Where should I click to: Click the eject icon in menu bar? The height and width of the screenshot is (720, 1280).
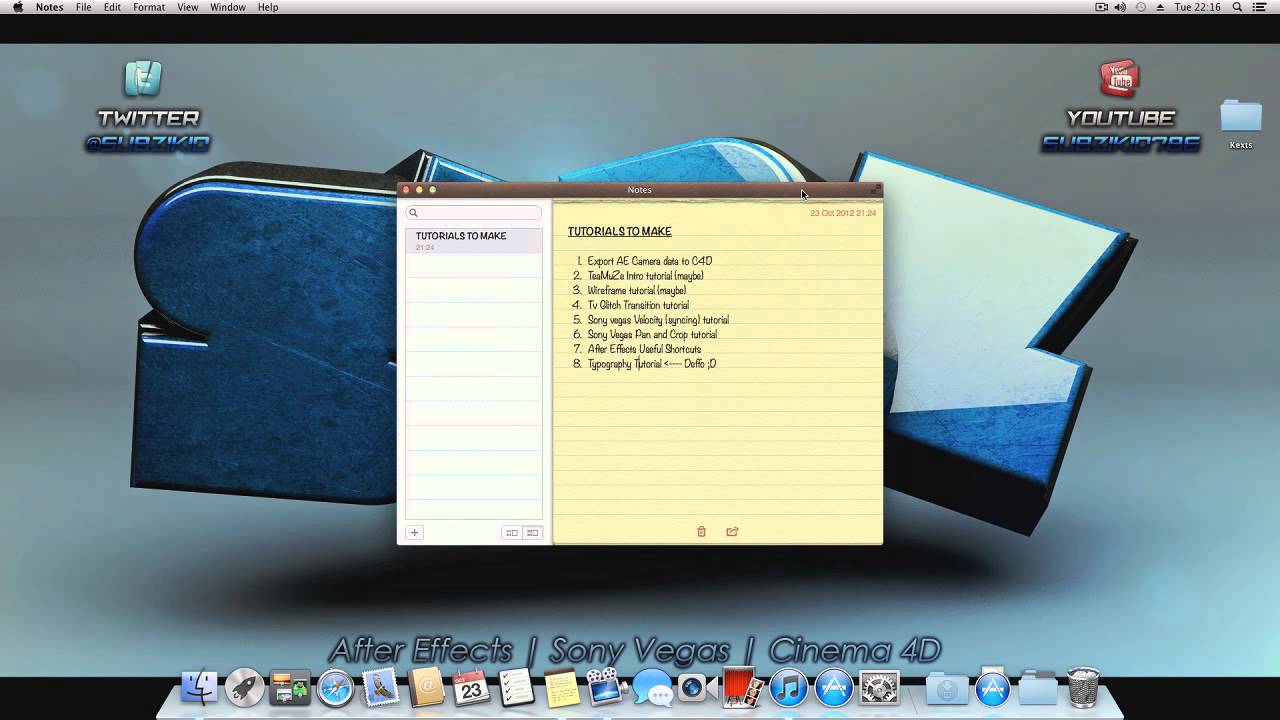tap(1160, 7)
